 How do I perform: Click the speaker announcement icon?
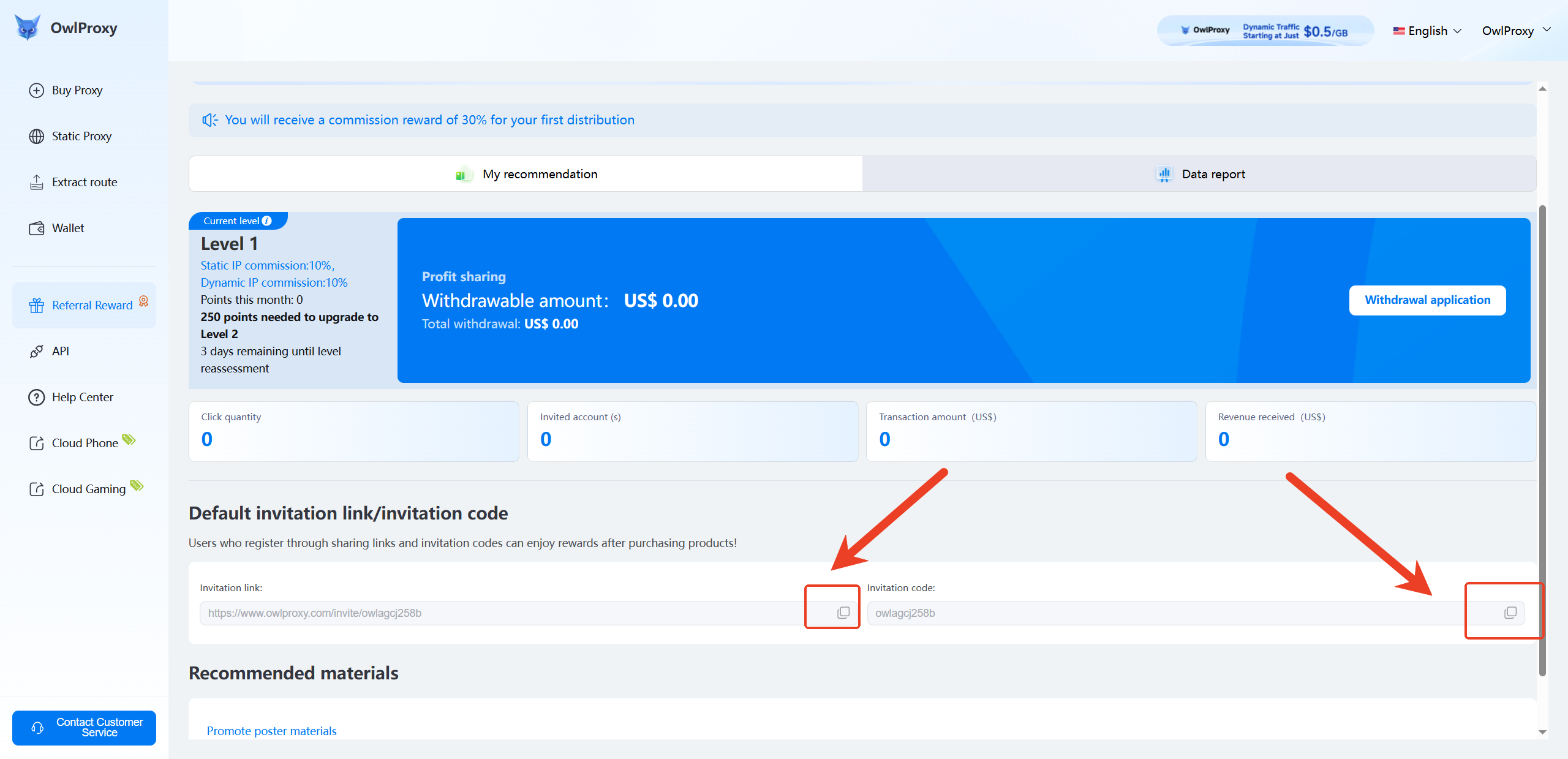tap(210, 120)
